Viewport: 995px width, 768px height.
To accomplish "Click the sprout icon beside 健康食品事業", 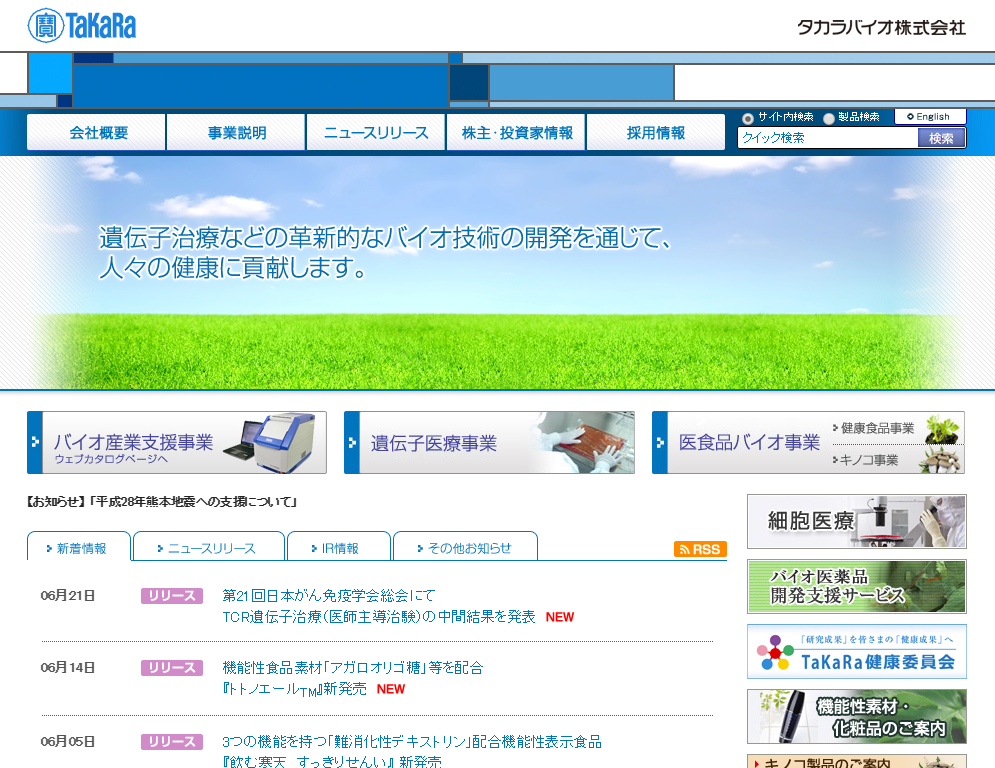I will coord(942,429).
